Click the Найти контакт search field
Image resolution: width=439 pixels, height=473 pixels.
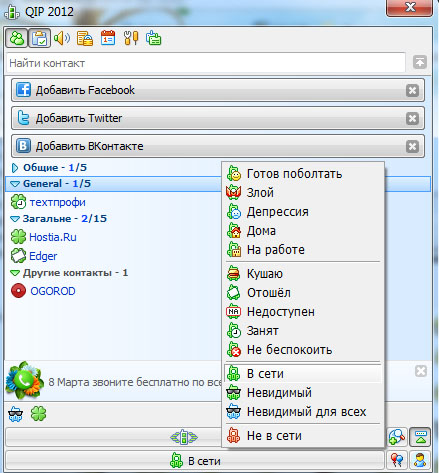tap(206, 63)
